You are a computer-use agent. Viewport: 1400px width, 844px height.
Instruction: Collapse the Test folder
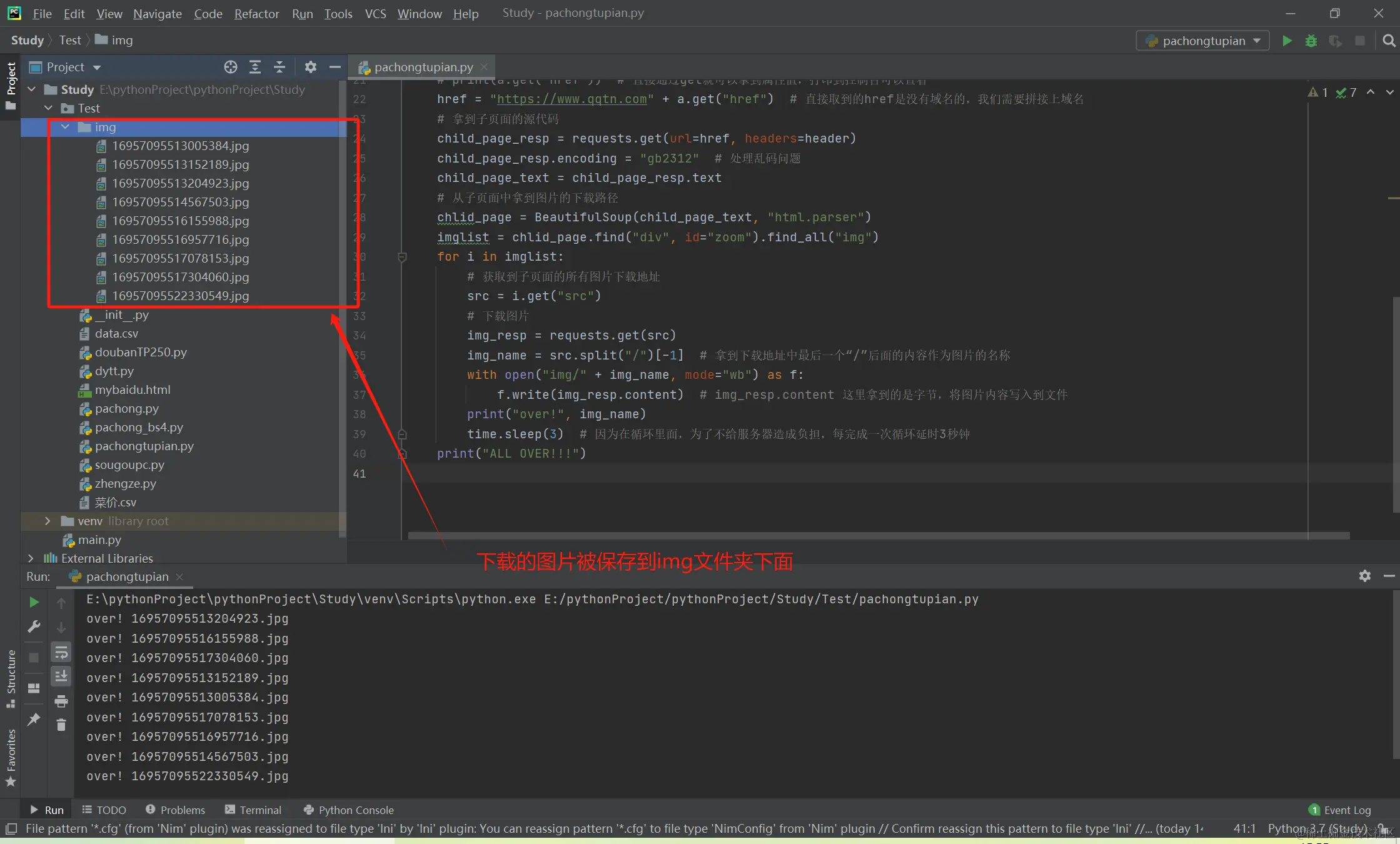pos(49,108)
